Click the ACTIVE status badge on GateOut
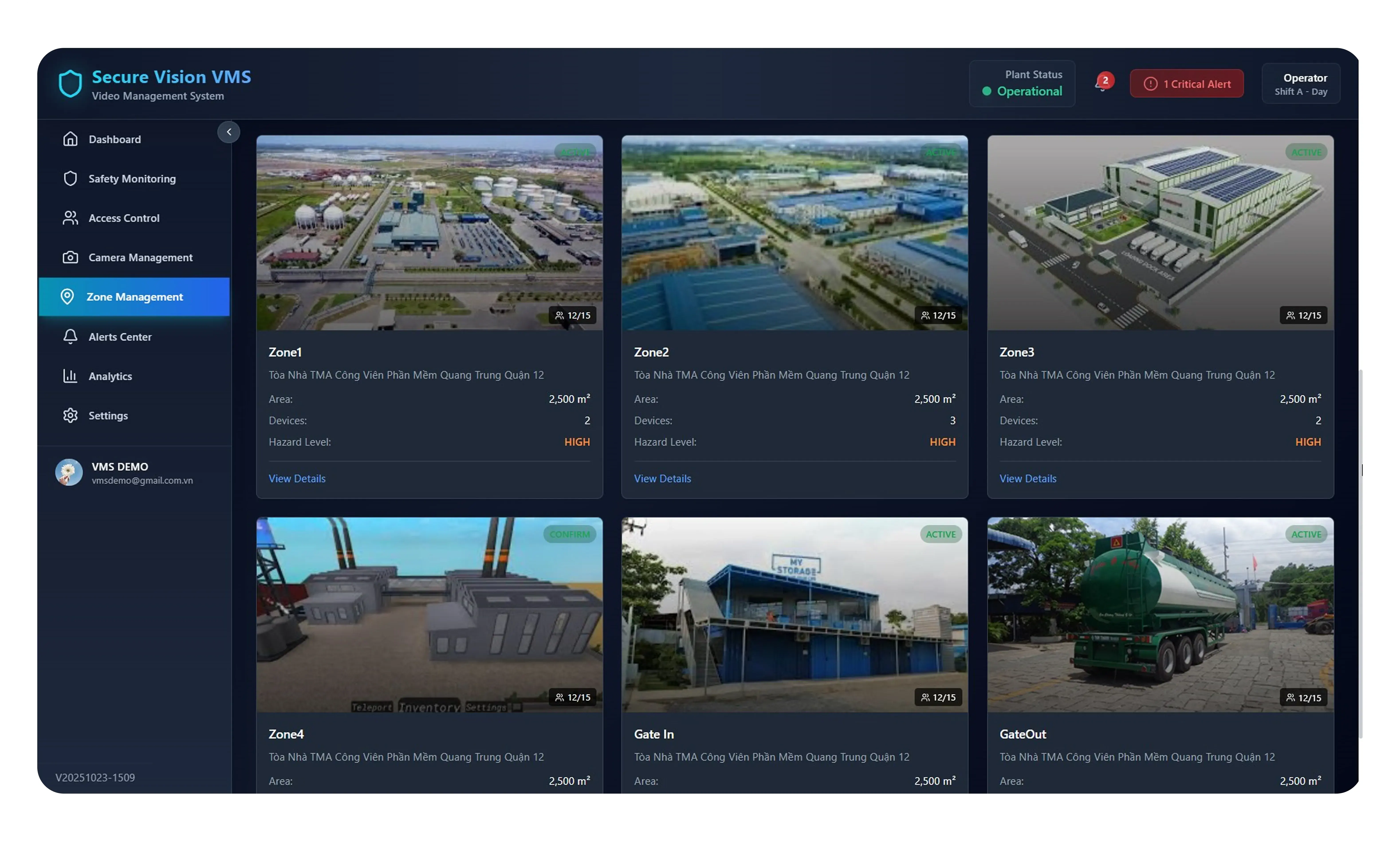Viewport: 1400px width, 842px height. (x=1306, y=534)
